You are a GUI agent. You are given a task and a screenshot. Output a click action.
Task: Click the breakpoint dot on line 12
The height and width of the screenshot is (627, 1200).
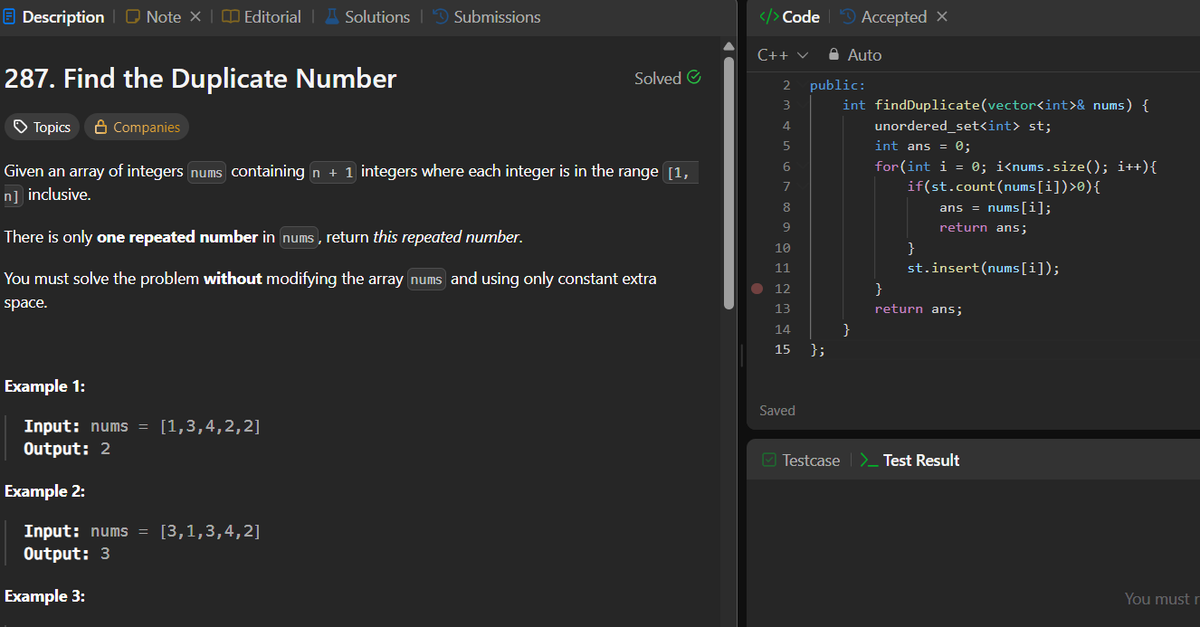tap(758, 289)
